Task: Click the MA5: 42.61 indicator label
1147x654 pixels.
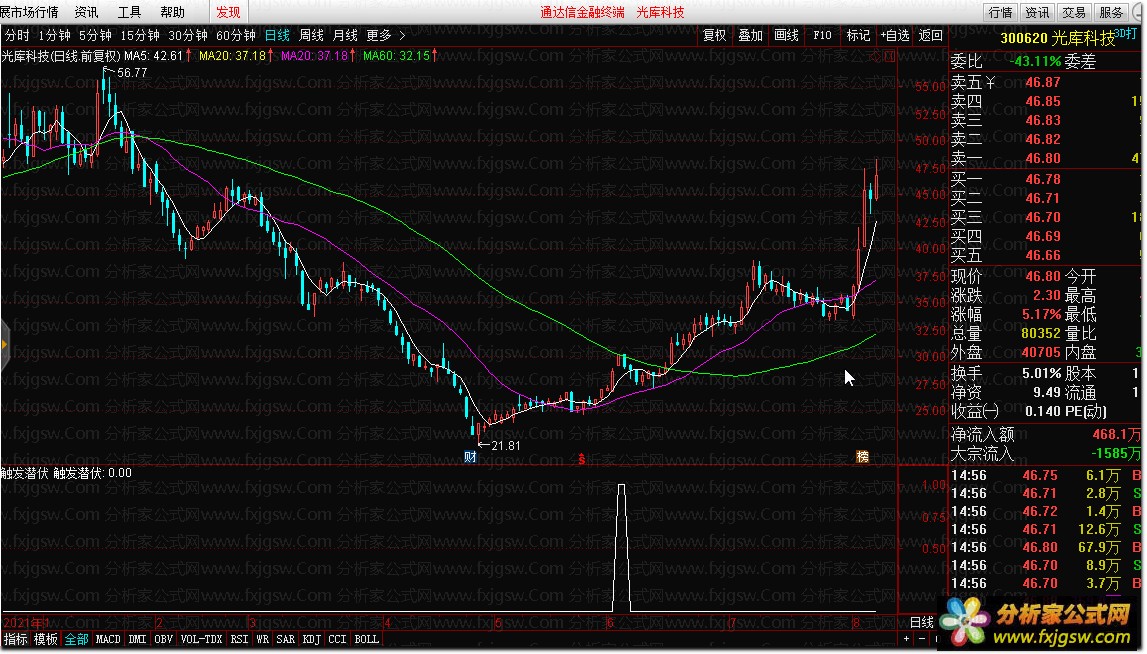Action: [154, 56]
